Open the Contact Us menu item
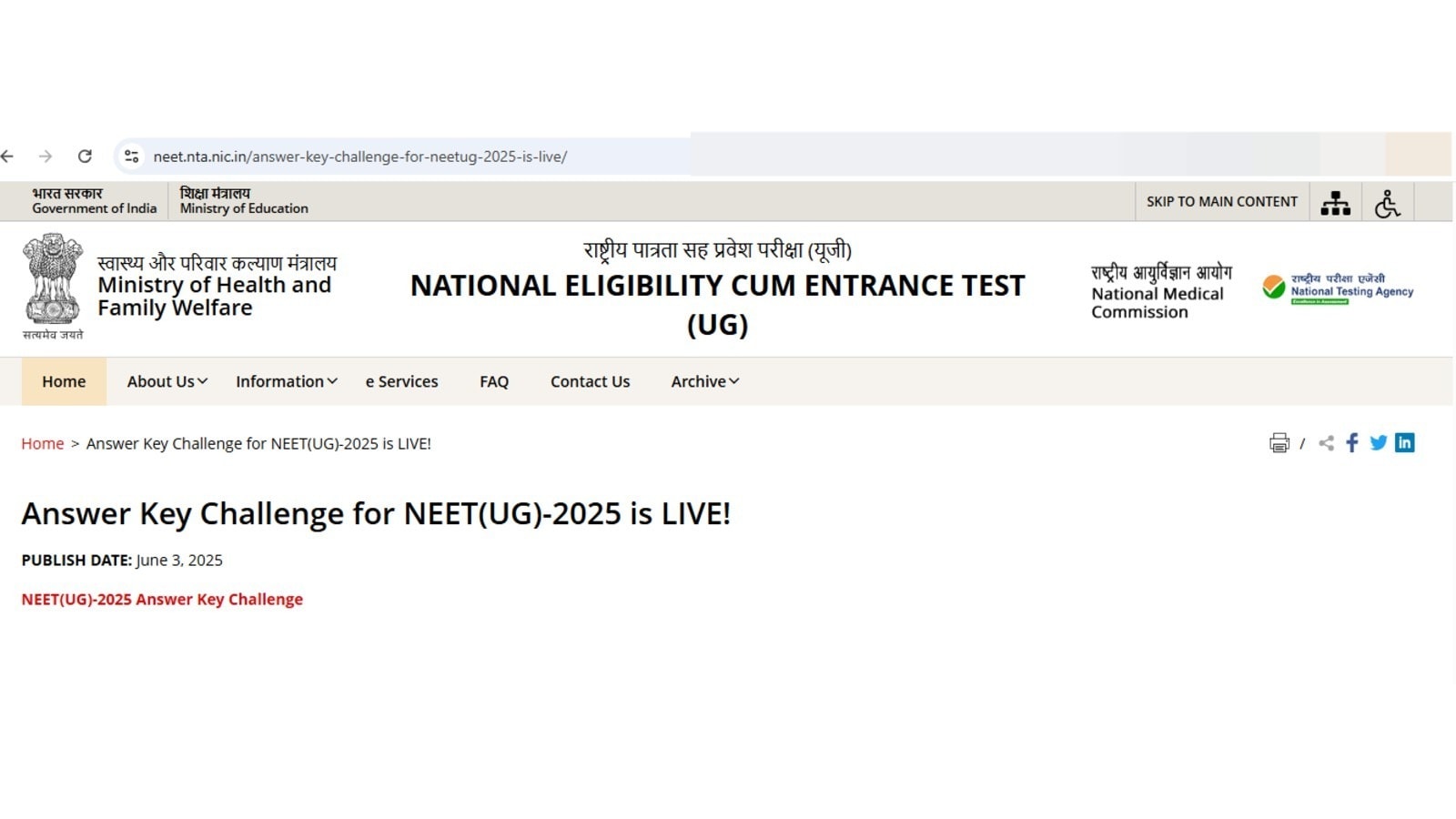The height and width of the screenshot is (819, 1456). click(590, 381)
